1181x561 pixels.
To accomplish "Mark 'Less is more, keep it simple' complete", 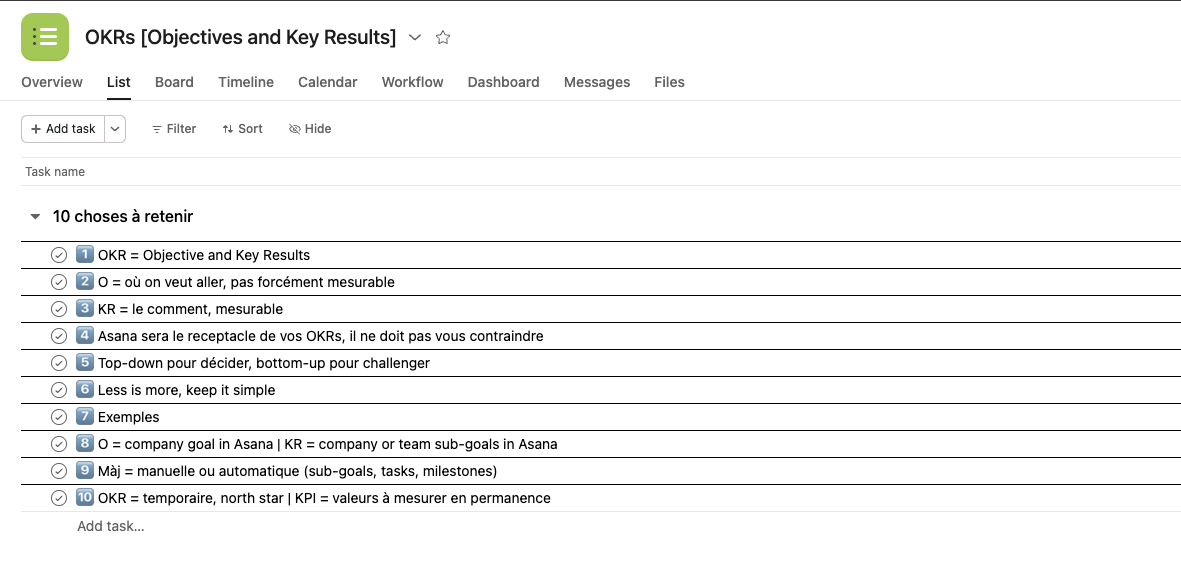I will click(x=59, y=390).
